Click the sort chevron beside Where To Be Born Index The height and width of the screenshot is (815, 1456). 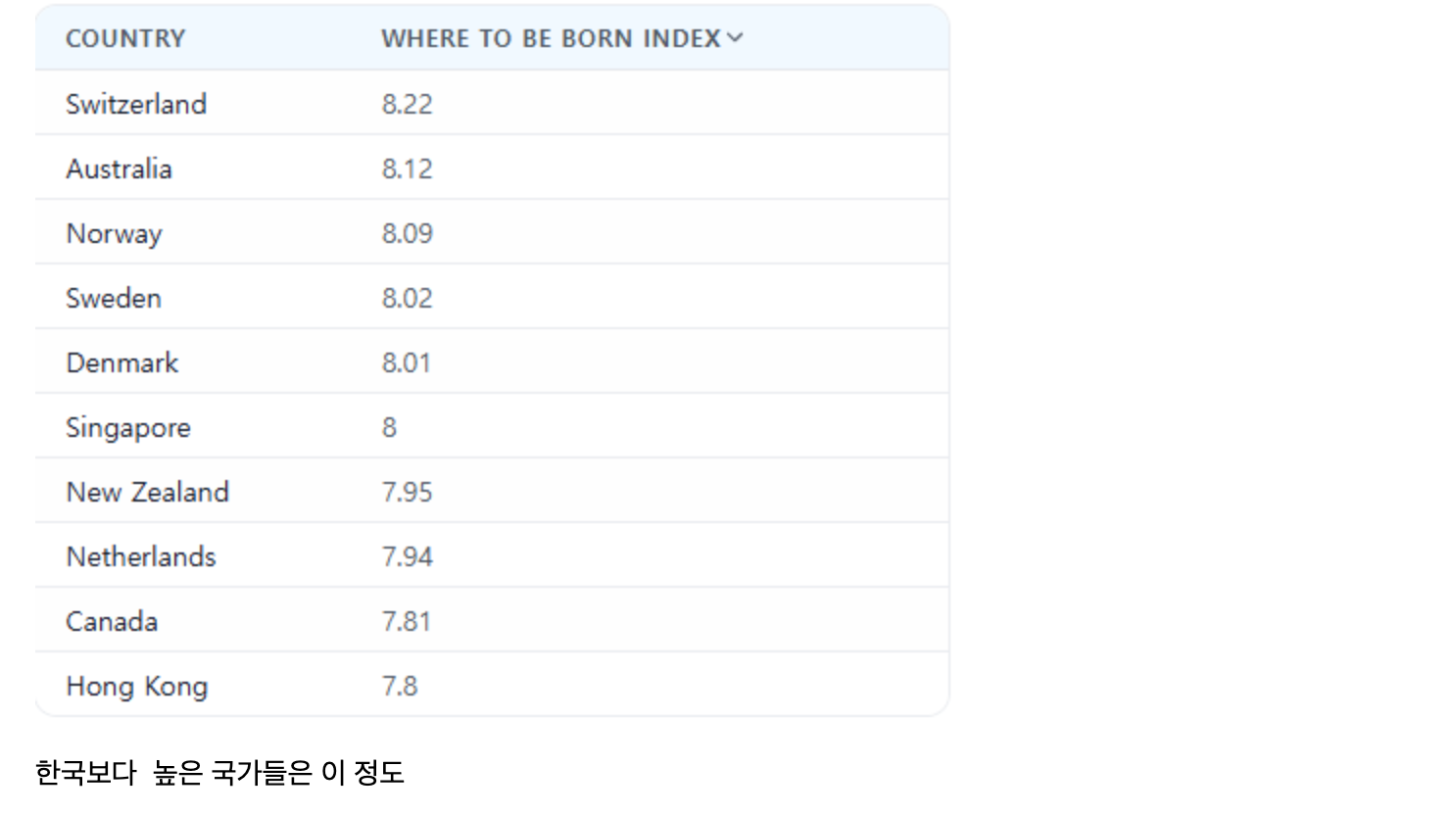point(735,38)
